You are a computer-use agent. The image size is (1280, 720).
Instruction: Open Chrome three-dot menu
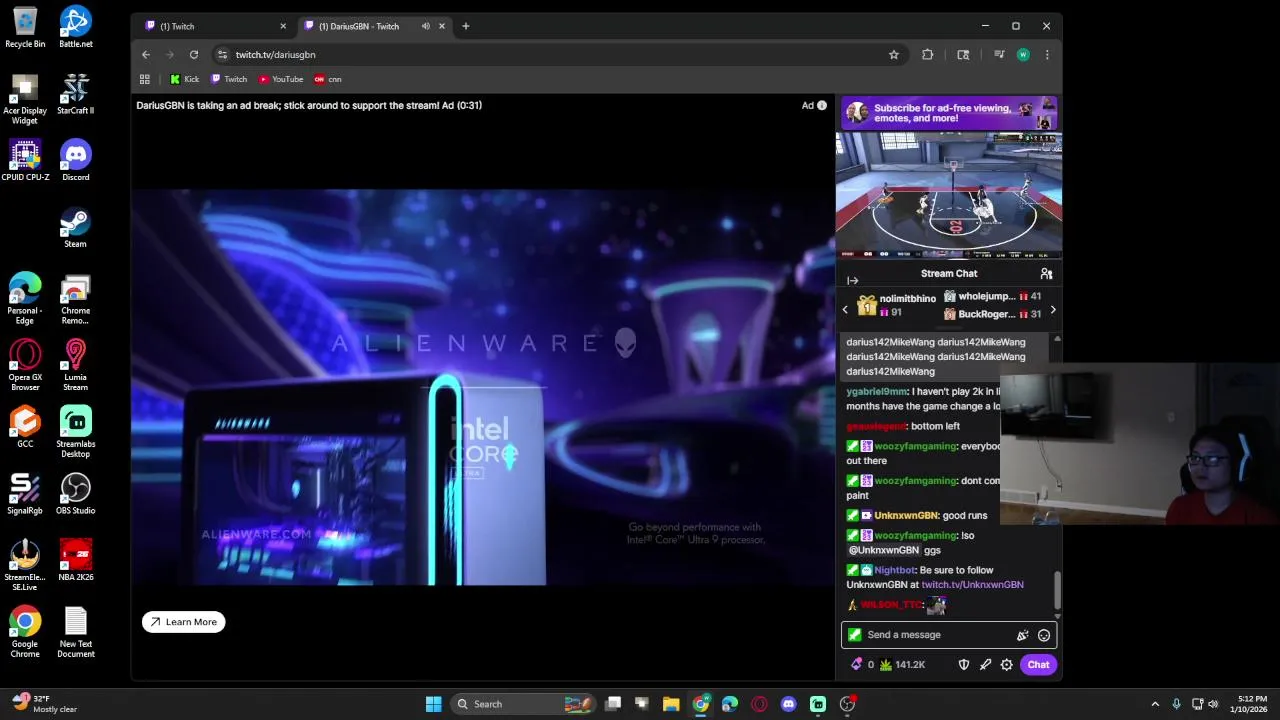(x=1047, y=55)
